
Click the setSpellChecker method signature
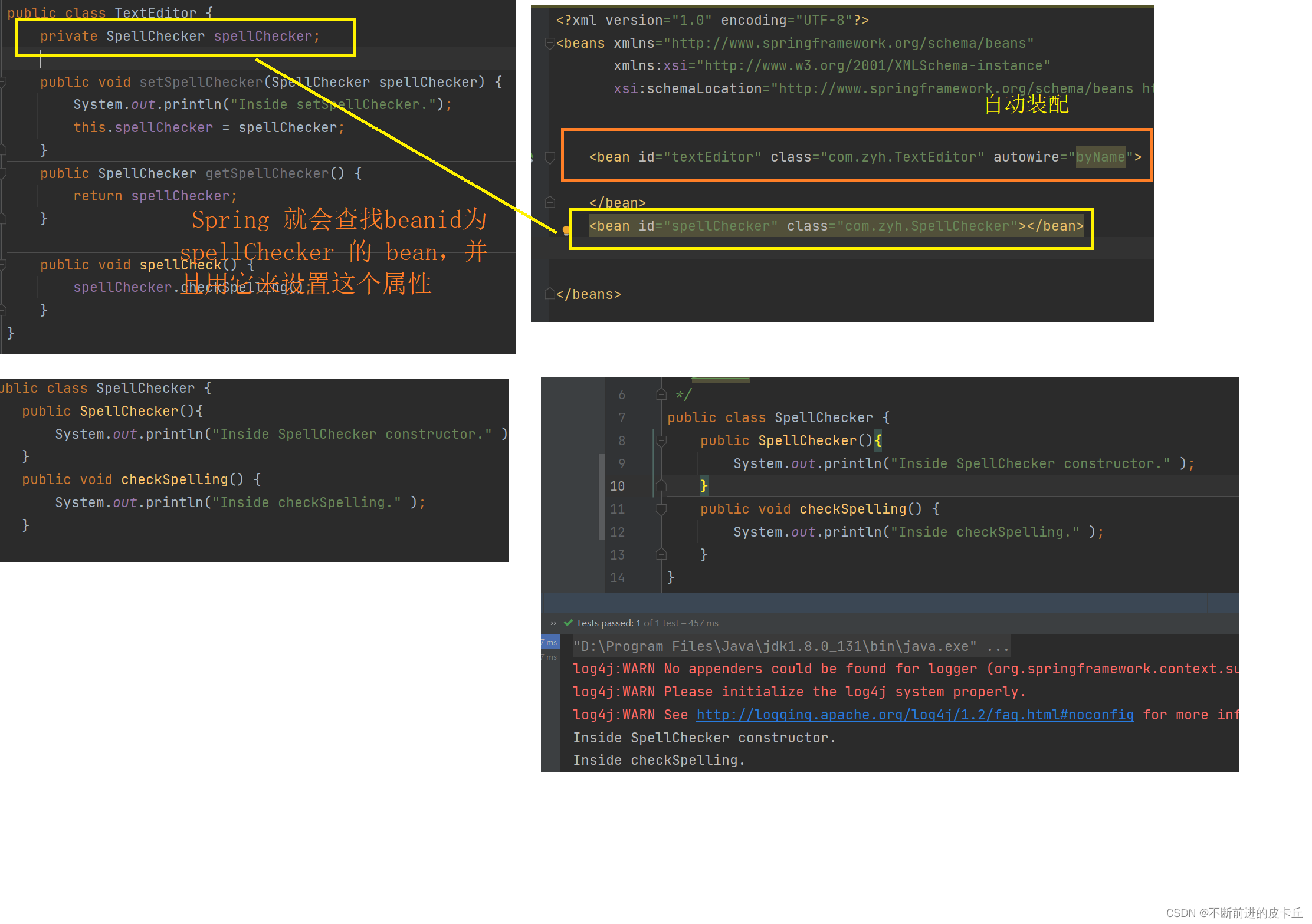coord(271,82)
